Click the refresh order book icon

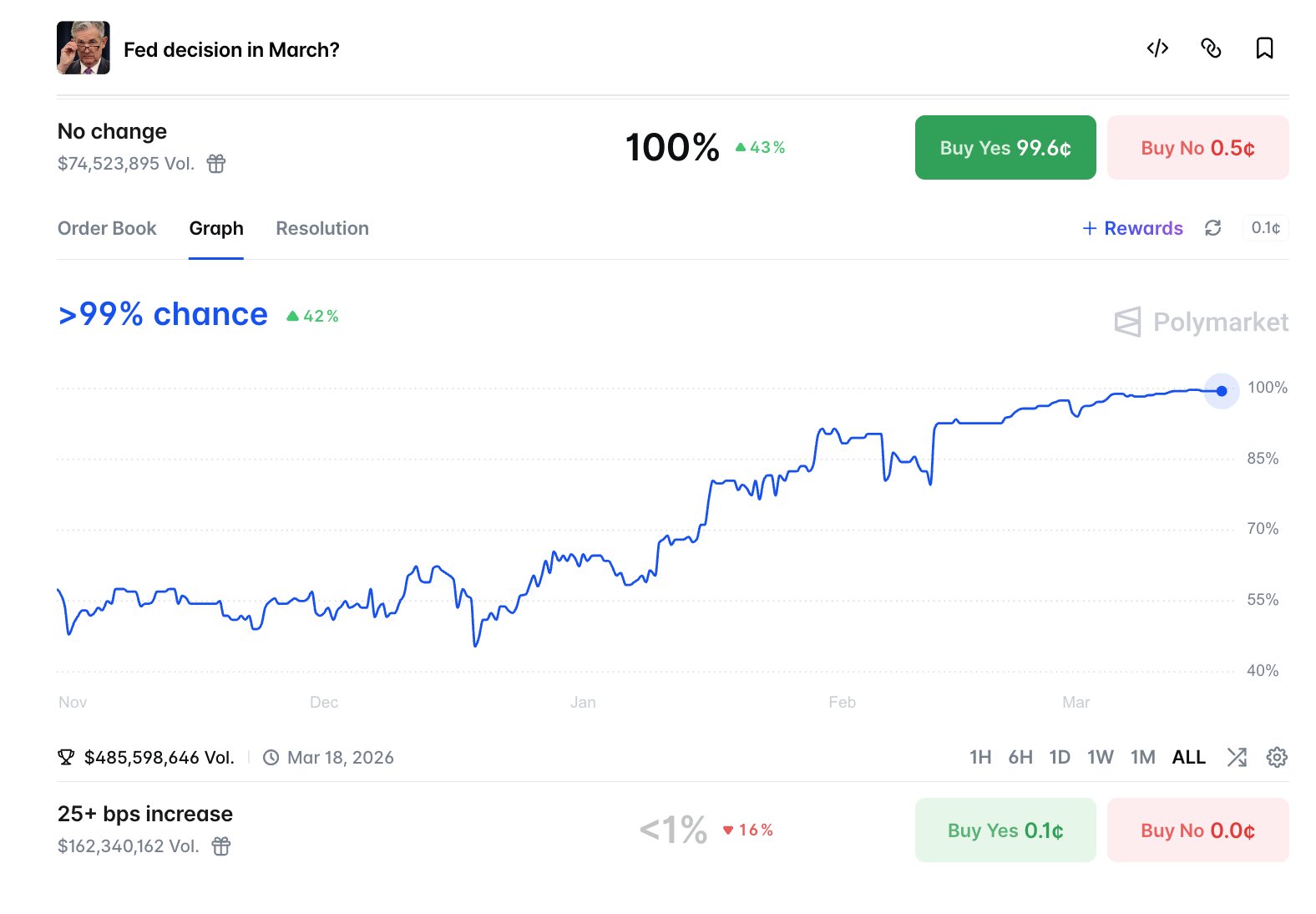(x=1212, y=228)
